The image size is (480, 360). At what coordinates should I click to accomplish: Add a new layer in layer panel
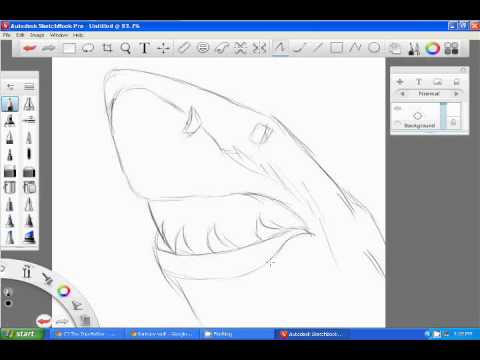(x=400, y=82)
